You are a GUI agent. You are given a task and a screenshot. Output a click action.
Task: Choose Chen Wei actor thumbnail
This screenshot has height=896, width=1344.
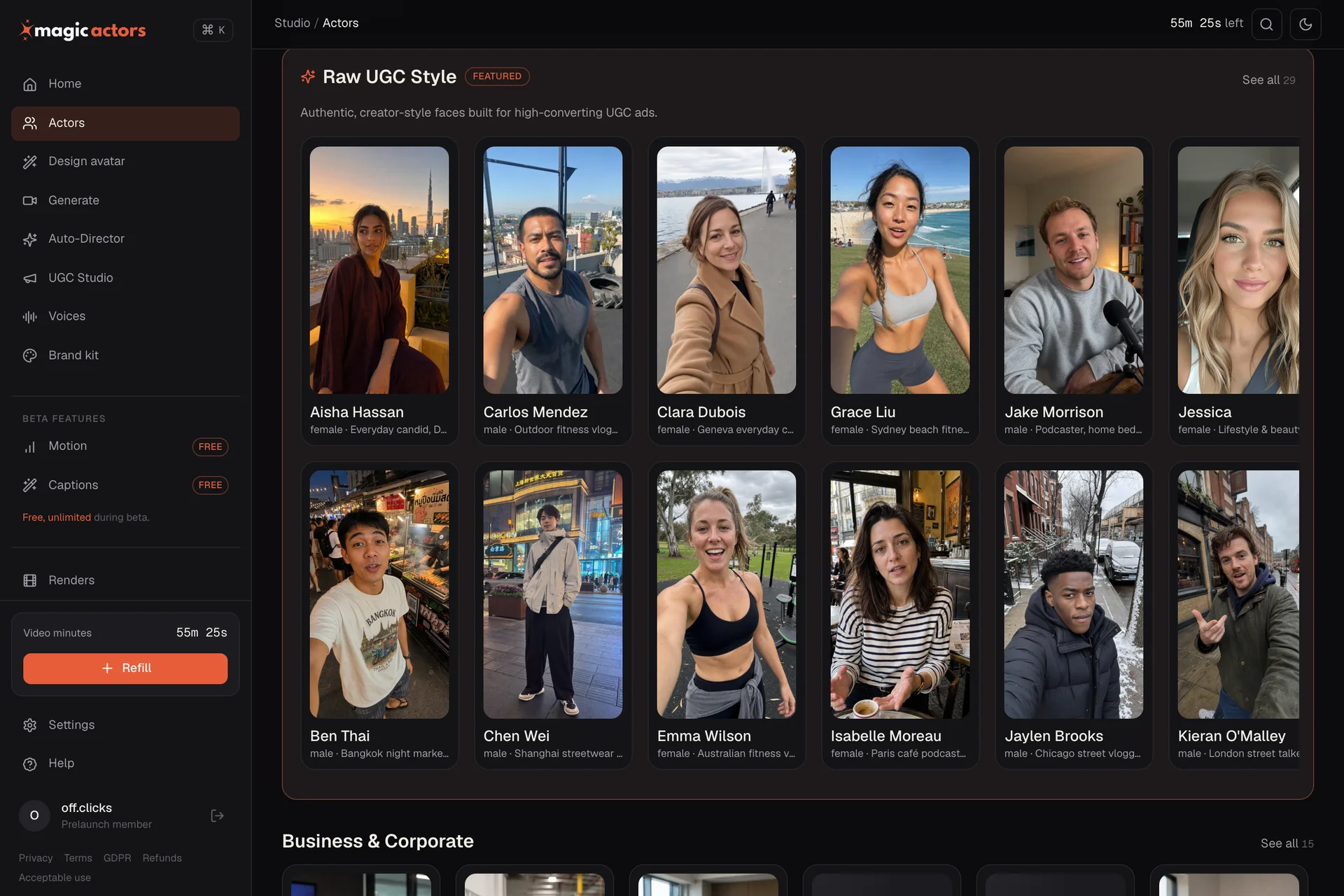[x=553, y=594]
